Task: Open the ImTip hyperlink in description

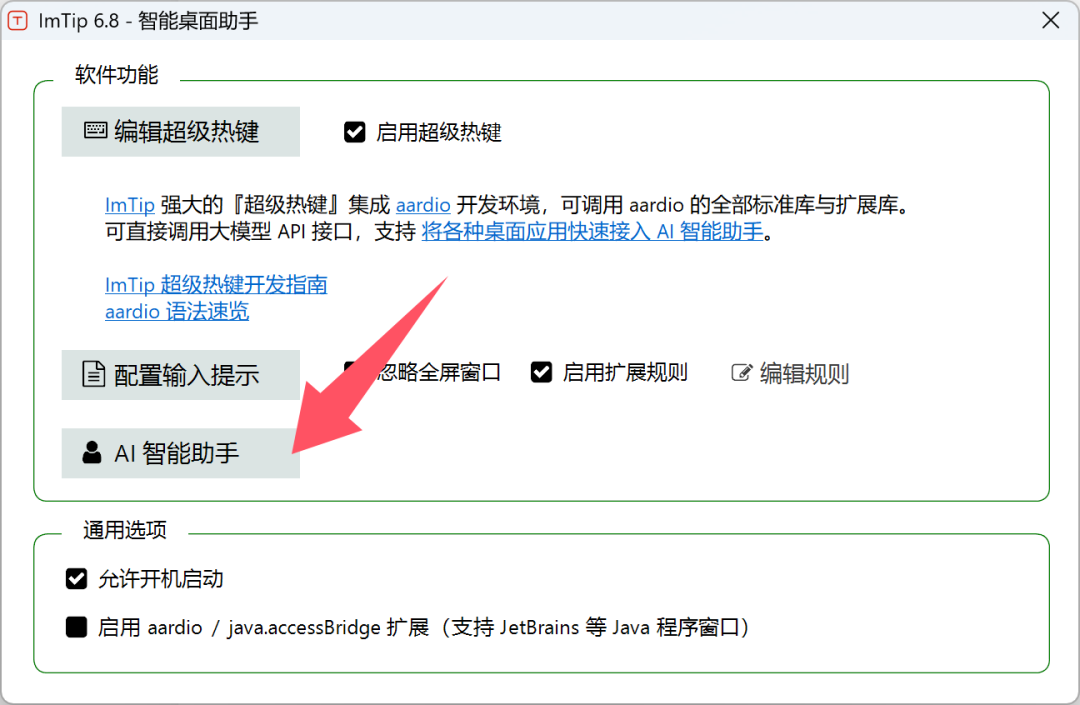Action: (x=129, y=205)
